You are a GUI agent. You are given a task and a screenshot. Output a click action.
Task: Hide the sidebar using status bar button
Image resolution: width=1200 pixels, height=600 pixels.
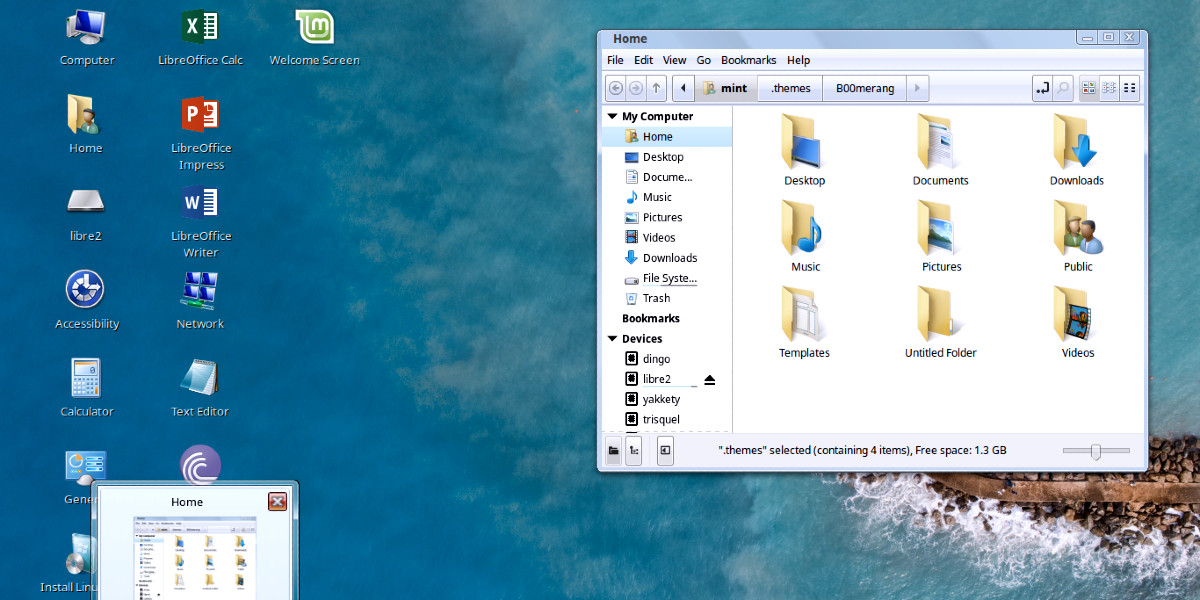tap(665, 451)
